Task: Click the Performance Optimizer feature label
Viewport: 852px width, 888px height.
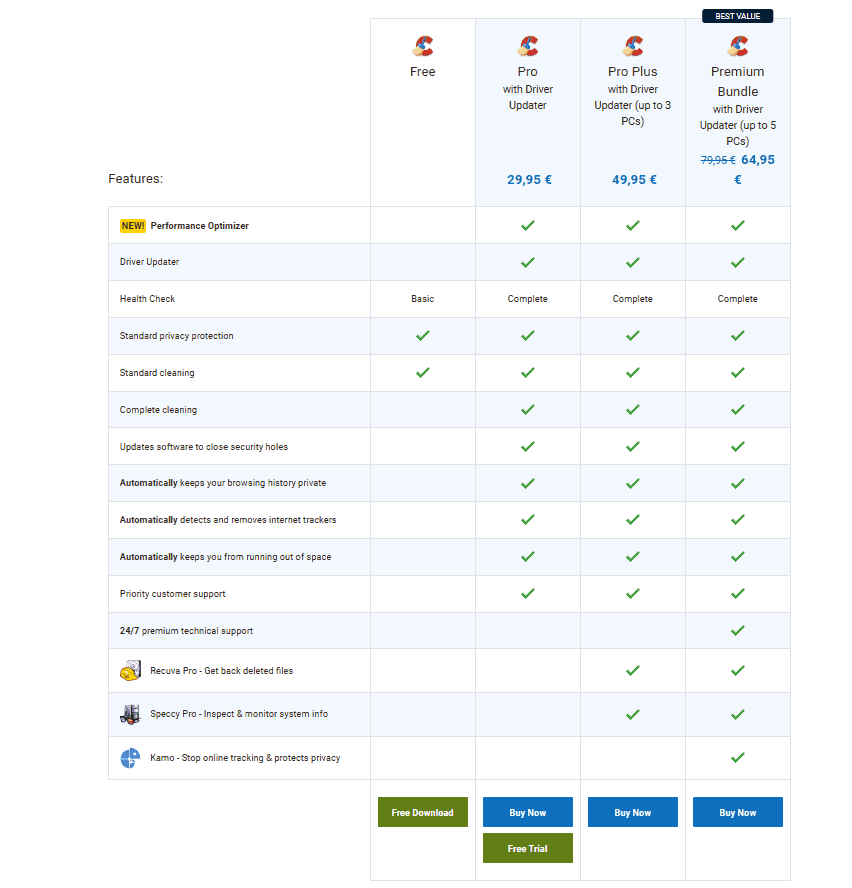Action: click(x=199, y=226)
